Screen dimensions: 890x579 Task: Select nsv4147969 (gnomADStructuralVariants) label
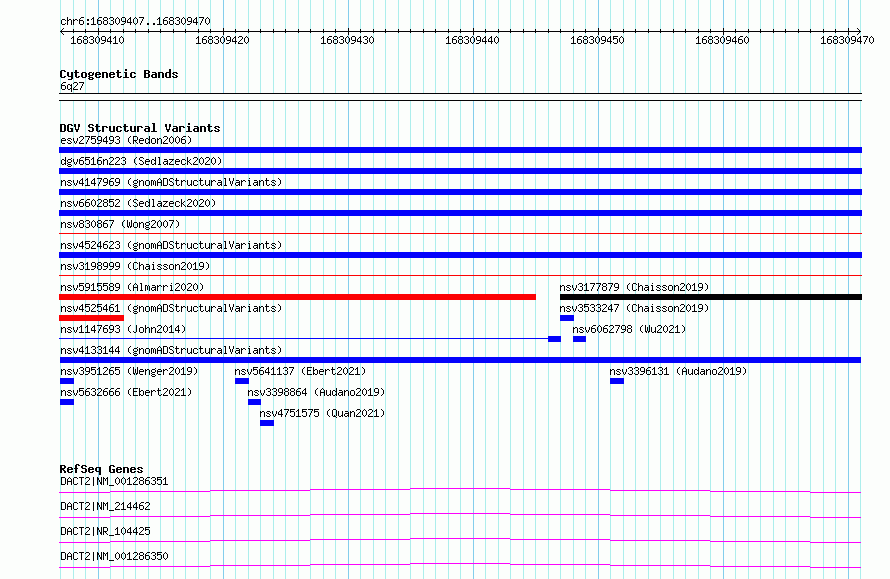(x=171, y=182)
